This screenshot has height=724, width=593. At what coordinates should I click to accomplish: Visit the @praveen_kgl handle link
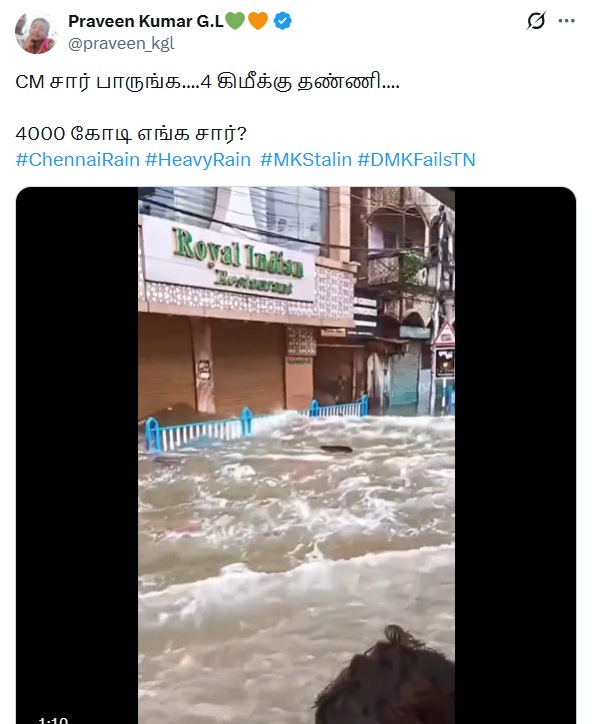121,43
